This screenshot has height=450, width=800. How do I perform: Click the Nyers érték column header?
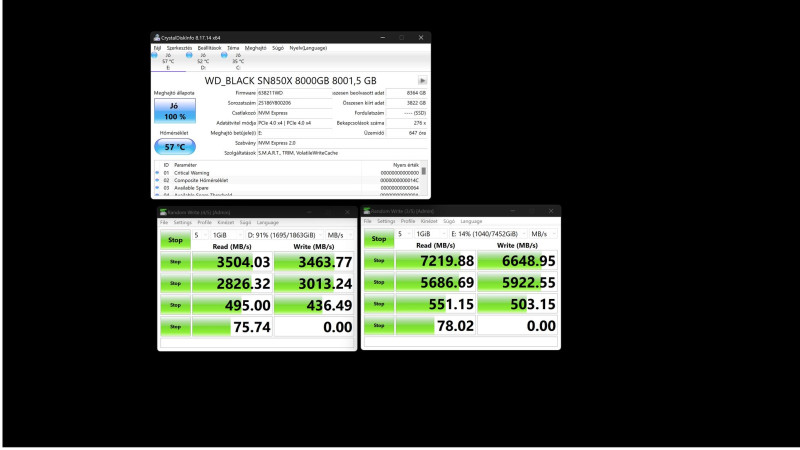coord(406,165)
